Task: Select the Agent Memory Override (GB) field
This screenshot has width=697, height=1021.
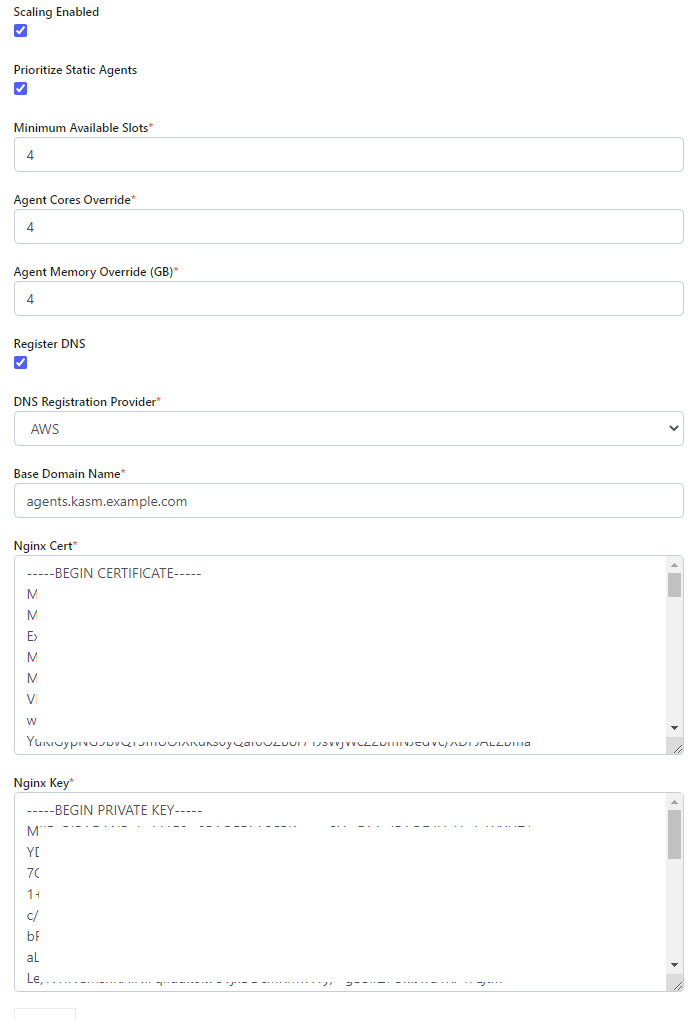Action: 348,299
